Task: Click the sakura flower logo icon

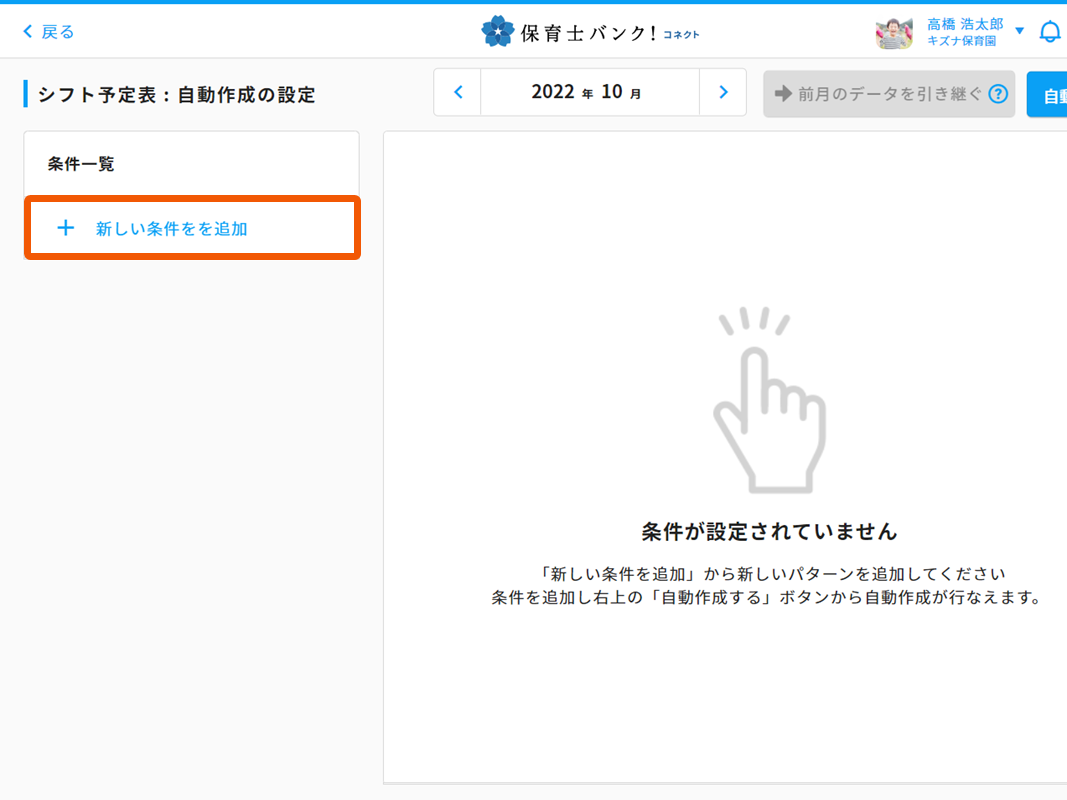Action: [497, 32]
